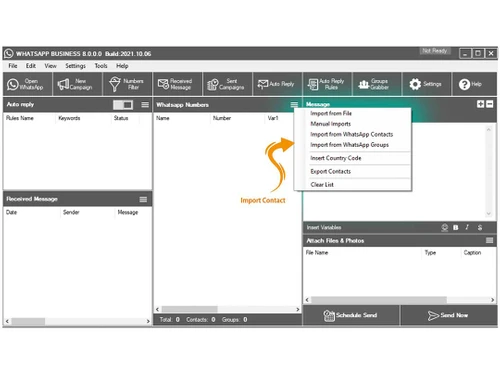Click message box scroll down arrow
The image size is (500, 375).
point(489,214)
